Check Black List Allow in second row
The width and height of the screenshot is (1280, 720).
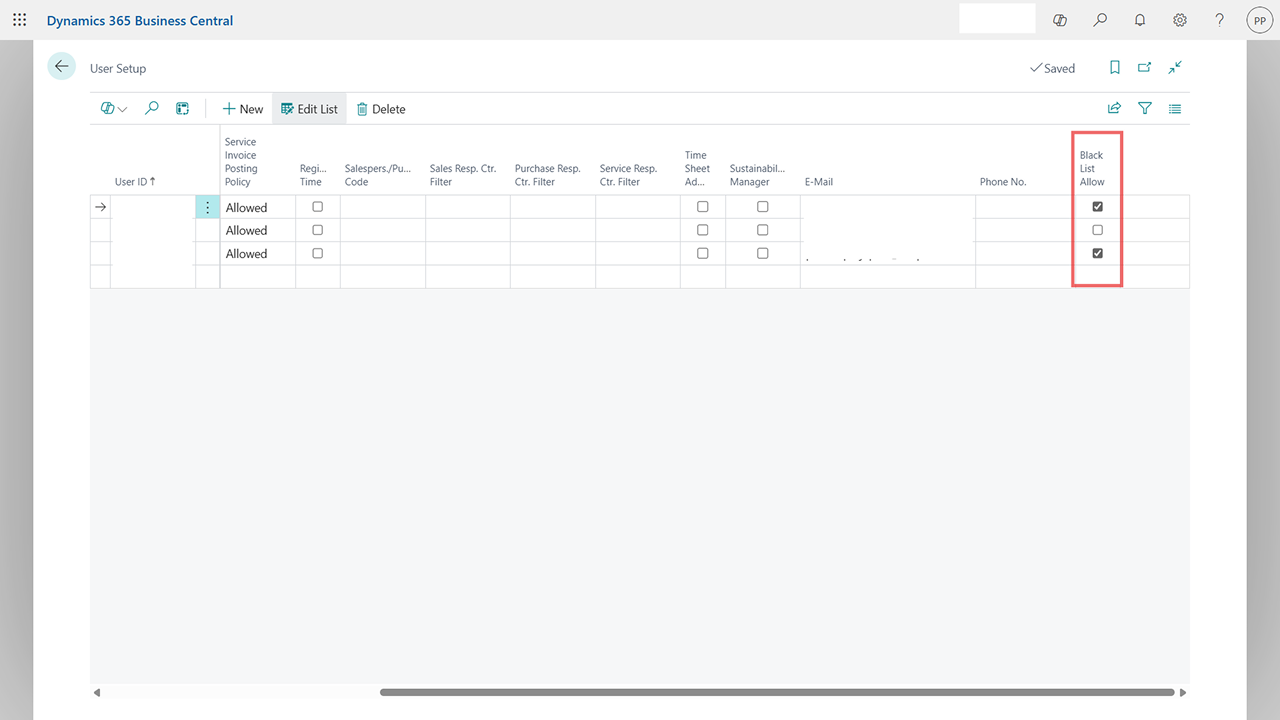click(1097, 230)
